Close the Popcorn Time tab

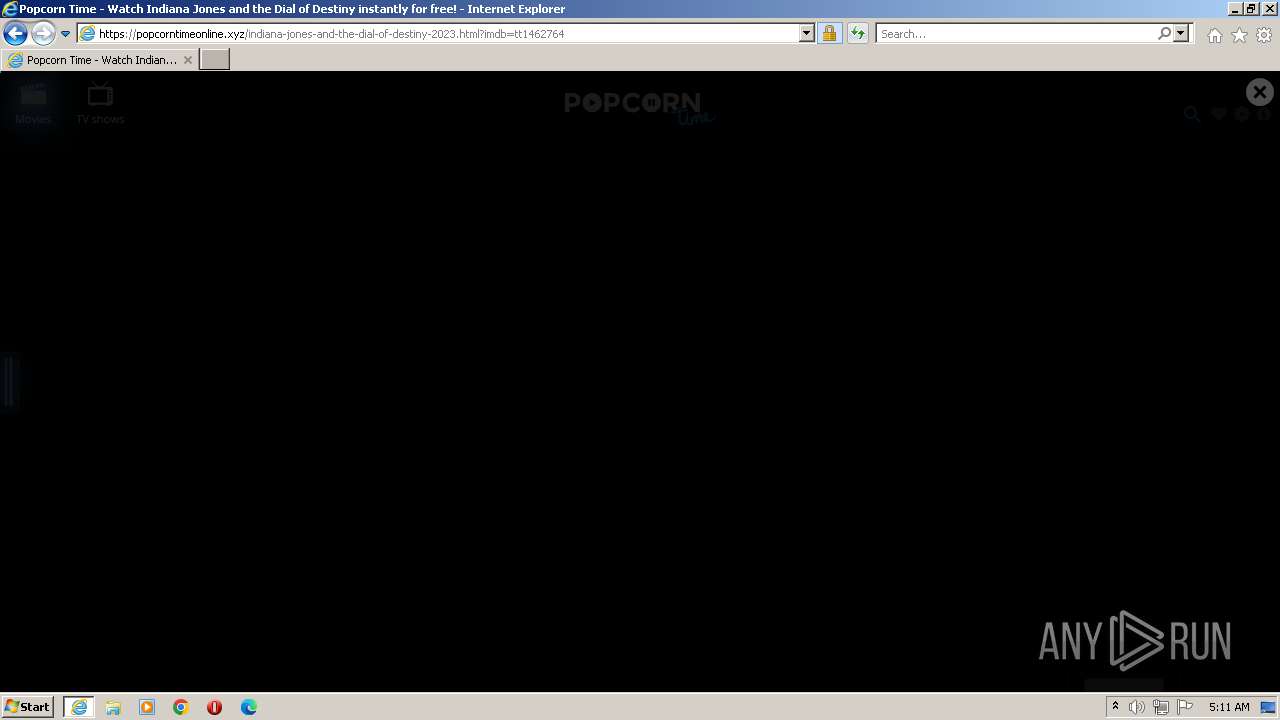(187, 60)
